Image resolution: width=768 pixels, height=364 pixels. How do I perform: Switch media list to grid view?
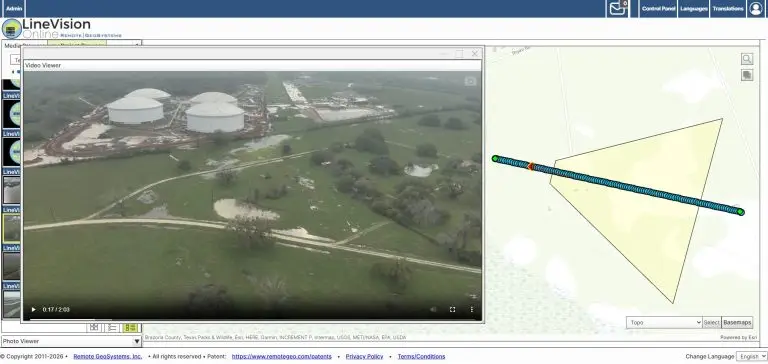(94, 327)
